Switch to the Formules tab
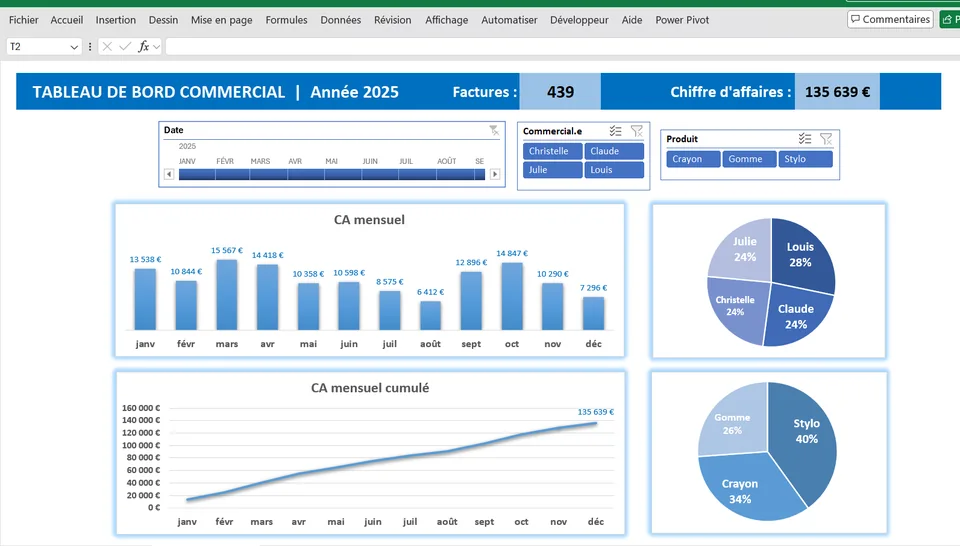Screen dimensions: 960x546 pos(287,20)
